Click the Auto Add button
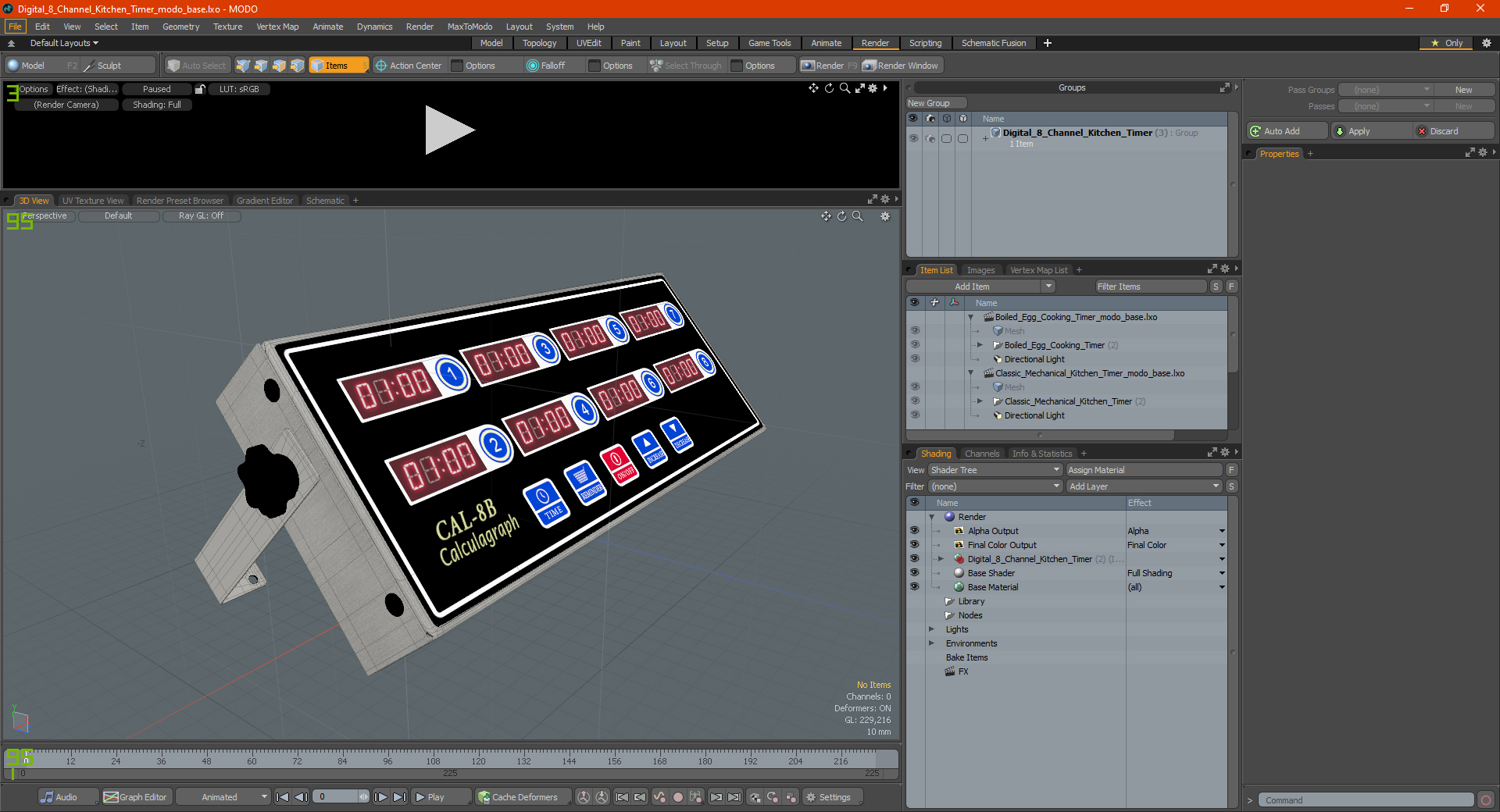The height and width of the screenshot is (812, 1500). [x=1287, y=131]
